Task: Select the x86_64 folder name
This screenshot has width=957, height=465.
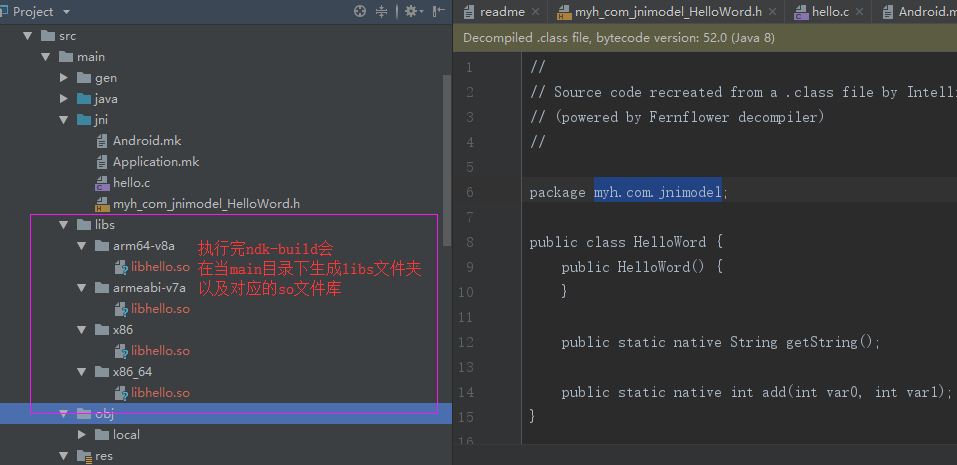Action: [x=132, y=372]
